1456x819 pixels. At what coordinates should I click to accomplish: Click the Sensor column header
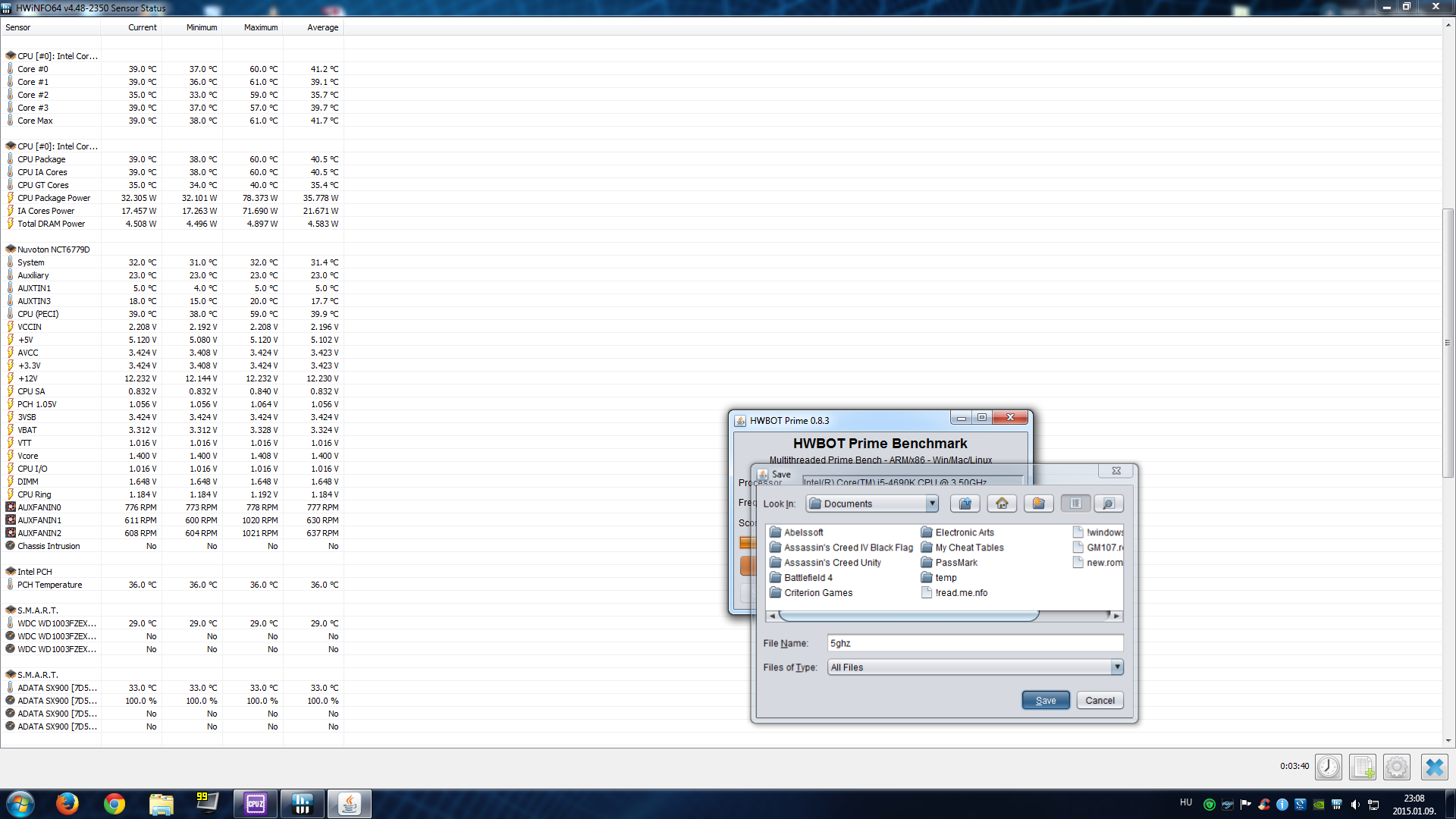(x=51, y=27)
